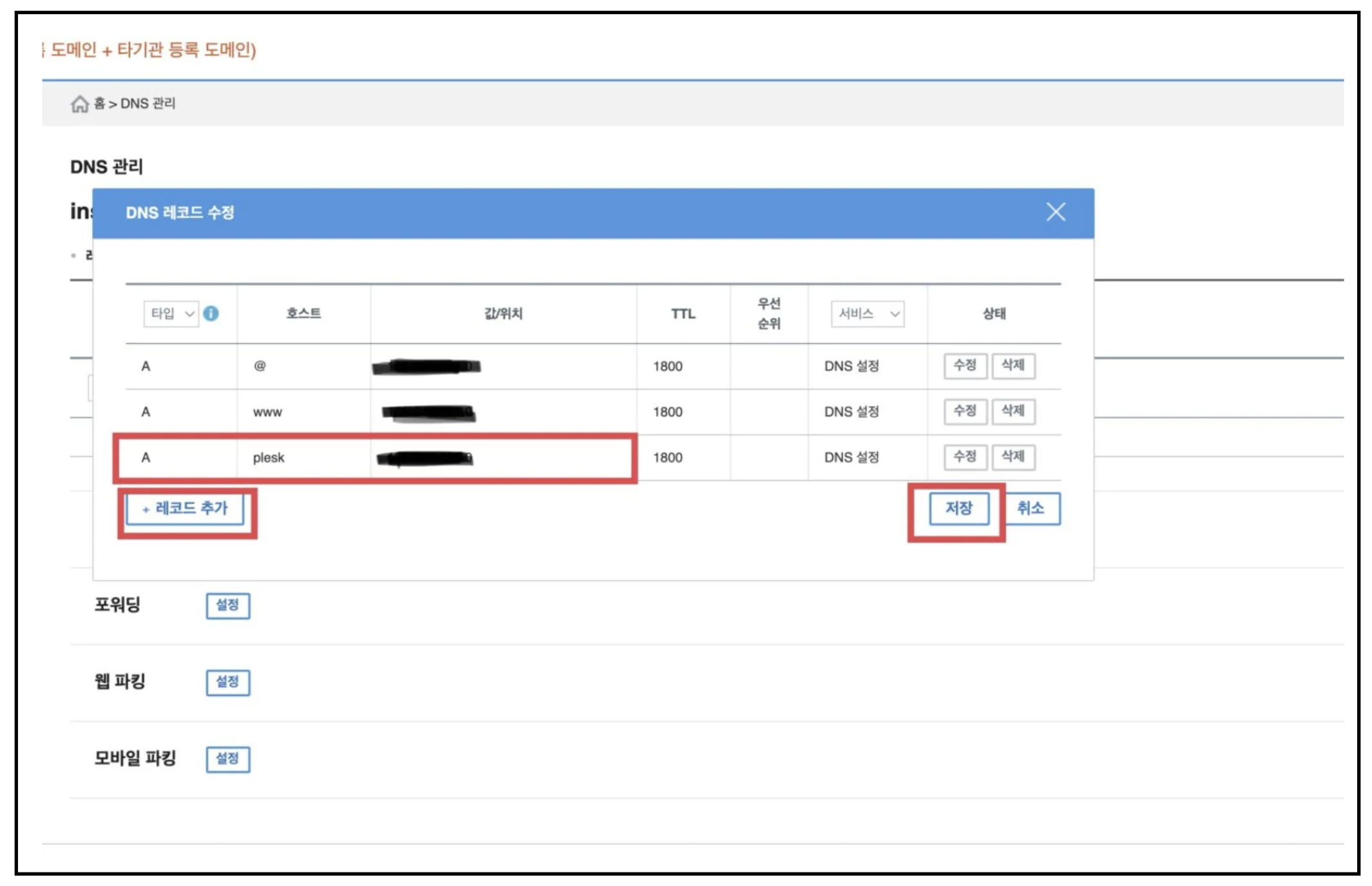Open 웹 파킹 설정 button
Viewport: 1372px width, 886px height.
(x=227, y=682)
